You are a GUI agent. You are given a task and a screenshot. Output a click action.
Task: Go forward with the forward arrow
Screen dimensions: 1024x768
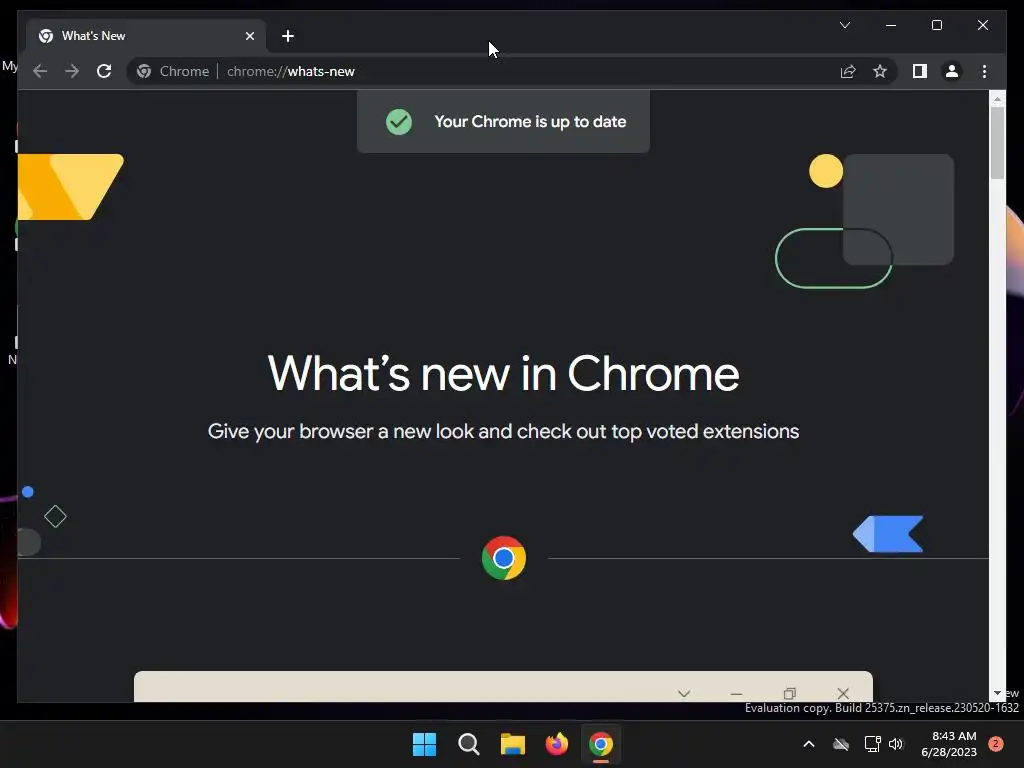point(72,71)
